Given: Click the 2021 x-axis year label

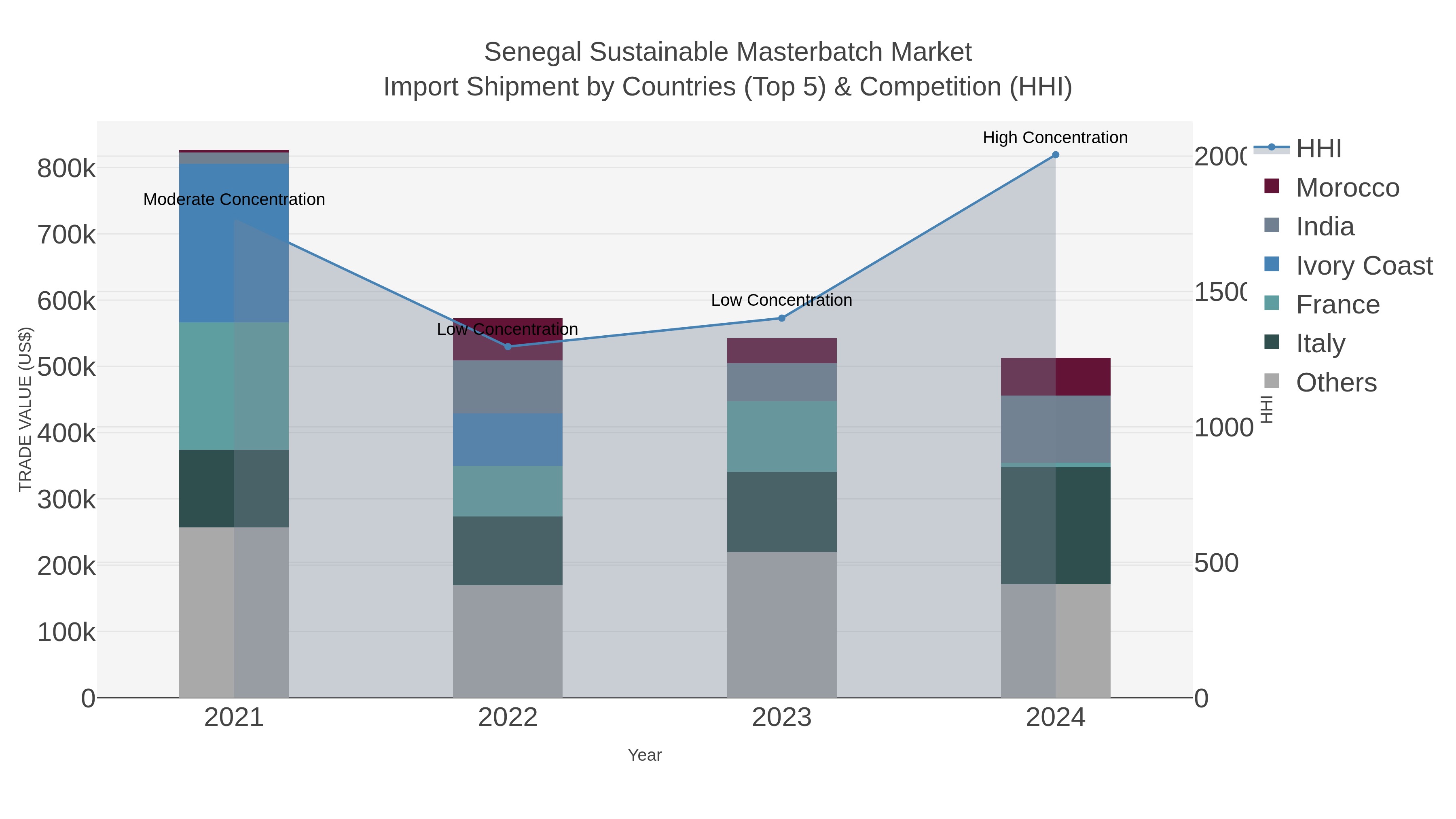Looking at the screenshot, I should [234, 718].
